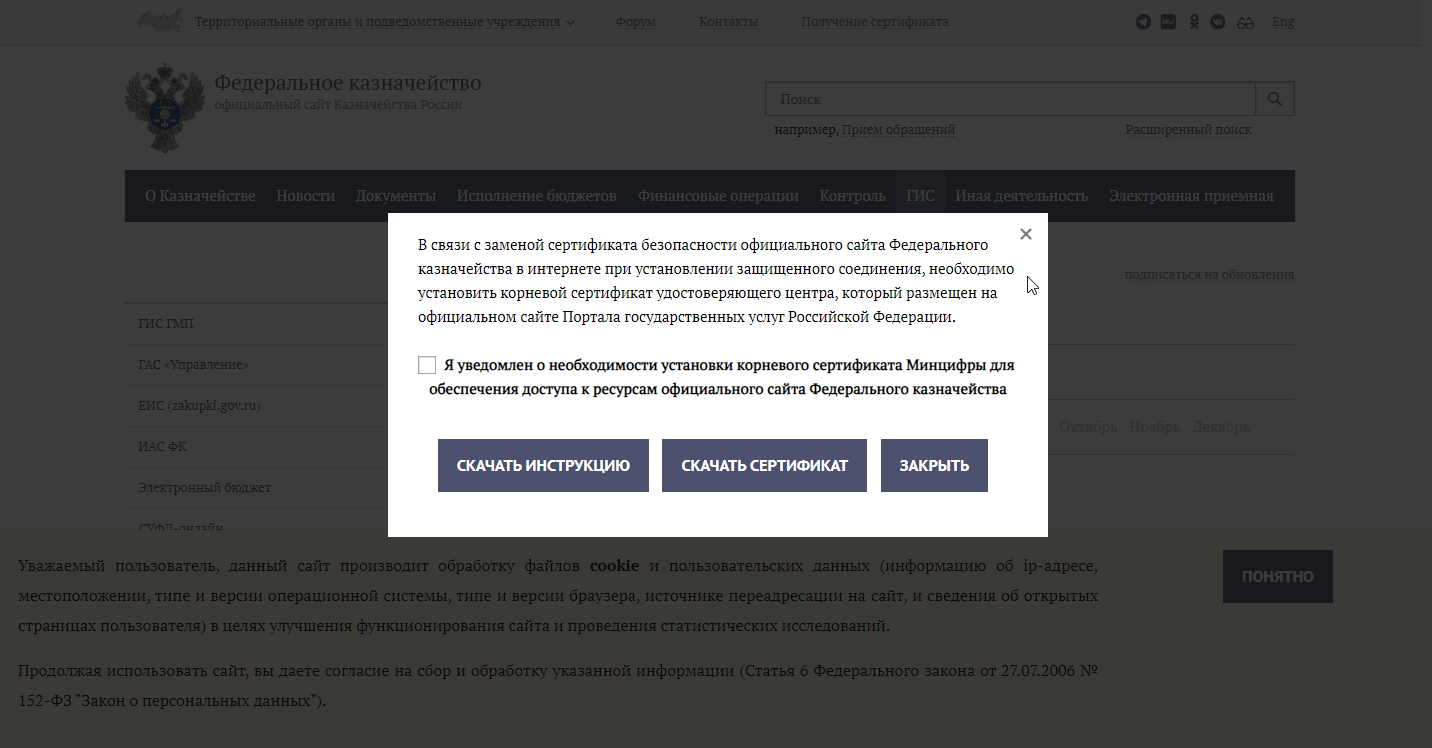Image resolution: width=1432 pixels, height=748 pixels.
Task: Open the Telegram channel icon
Action: pyautogui.click(x=1143, y=22)
